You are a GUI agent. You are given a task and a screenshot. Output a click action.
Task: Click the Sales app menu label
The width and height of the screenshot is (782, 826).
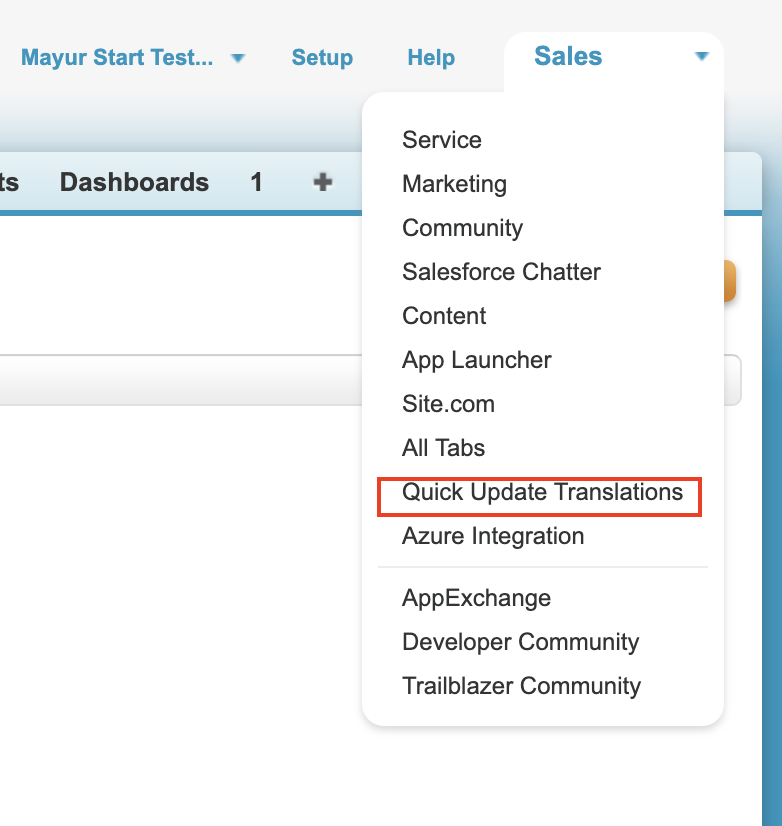click(x=568, y=56)
